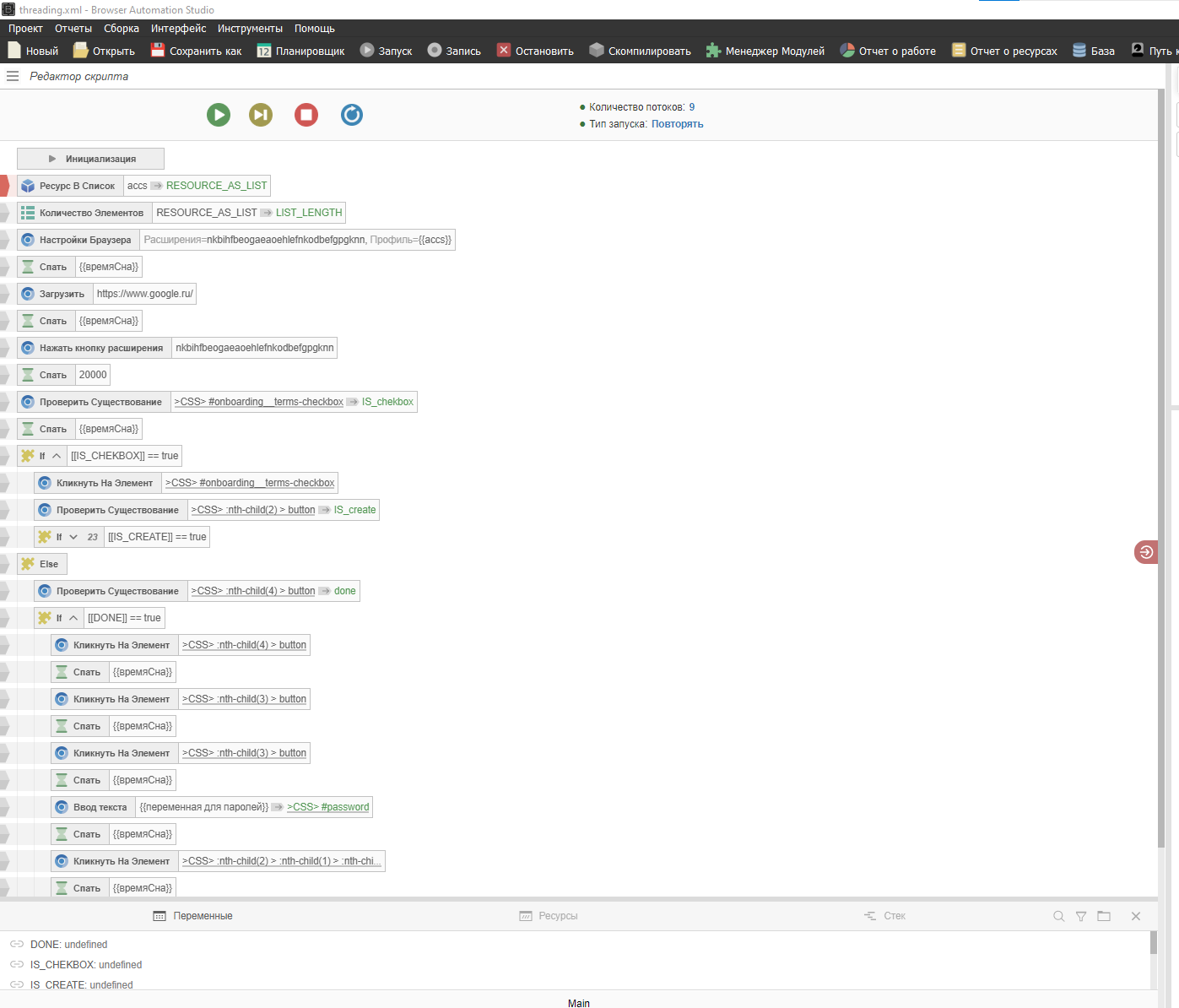Image resolution: width=1179 pixels, height=1008 pixels.
Task: Click the search icon in the bottom panel
Action: tap(1058, 915)
